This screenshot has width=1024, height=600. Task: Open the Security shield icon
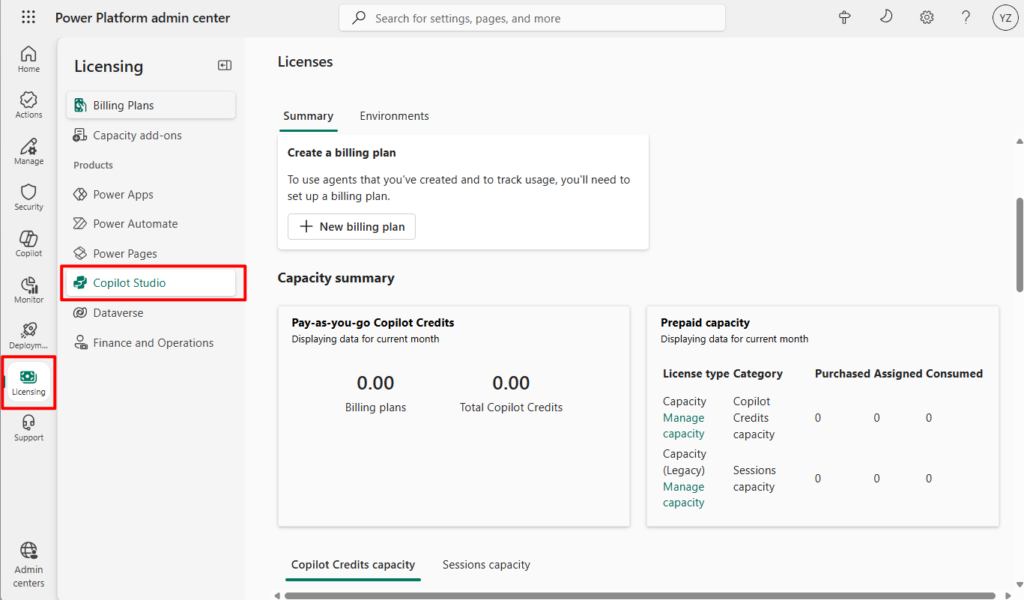28,197
